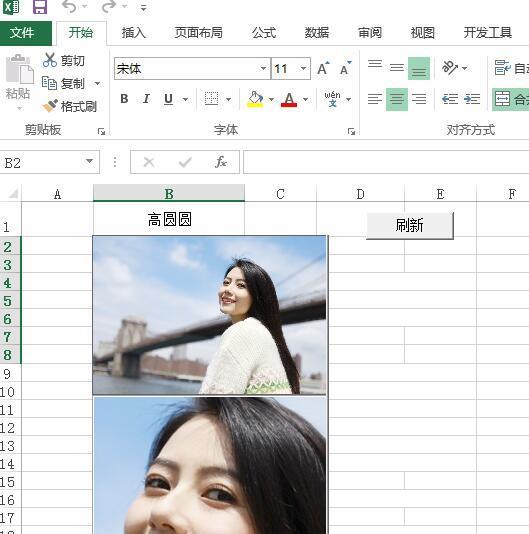Open Customize Quick Access Toolbar dropdown

[144, 7]
